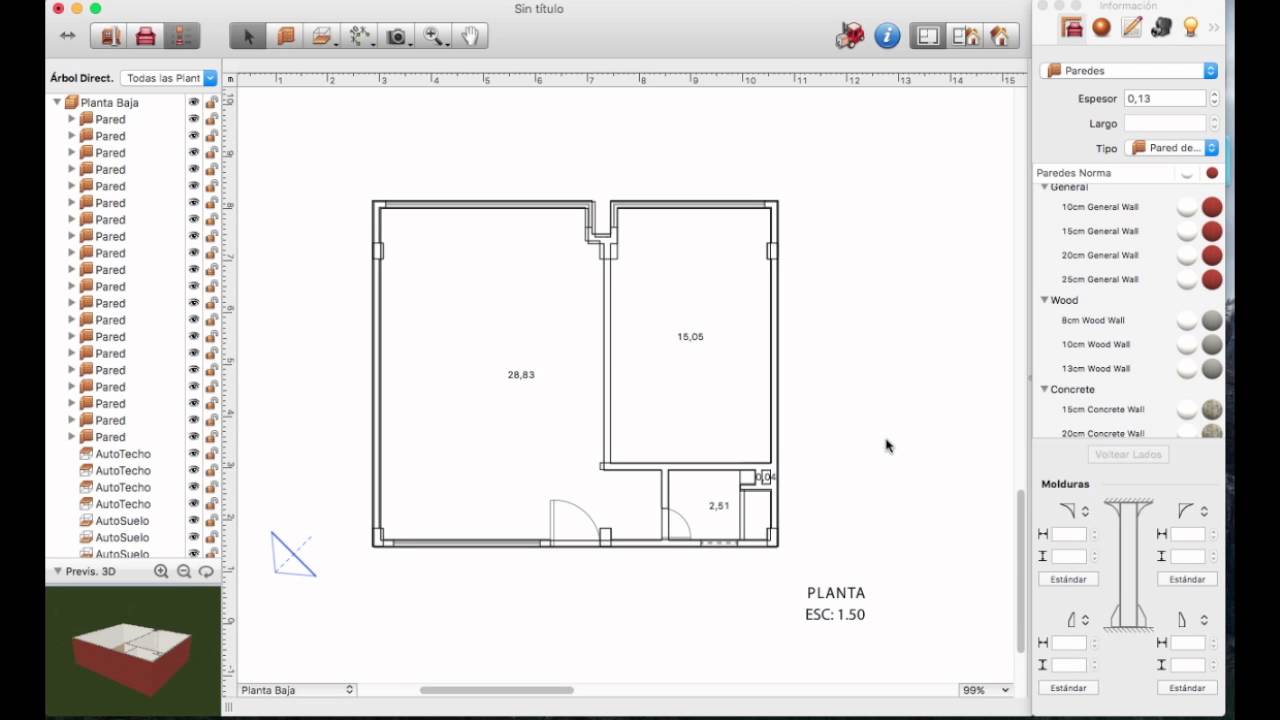Open the blue Info inspector button
The image size is (1280, 720).
pyautogui.click(x=887, y=36)
